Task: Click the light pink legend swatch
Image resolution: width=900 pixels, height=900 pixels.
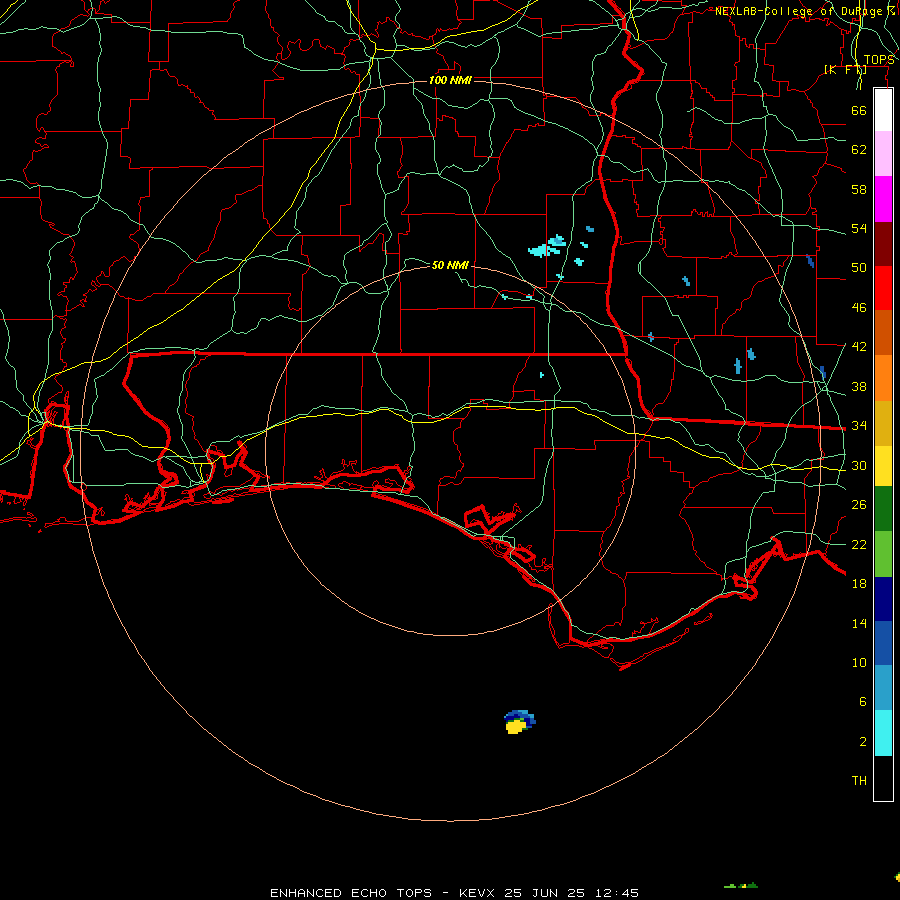Action: pyautogui.click(x=883, y=153)
